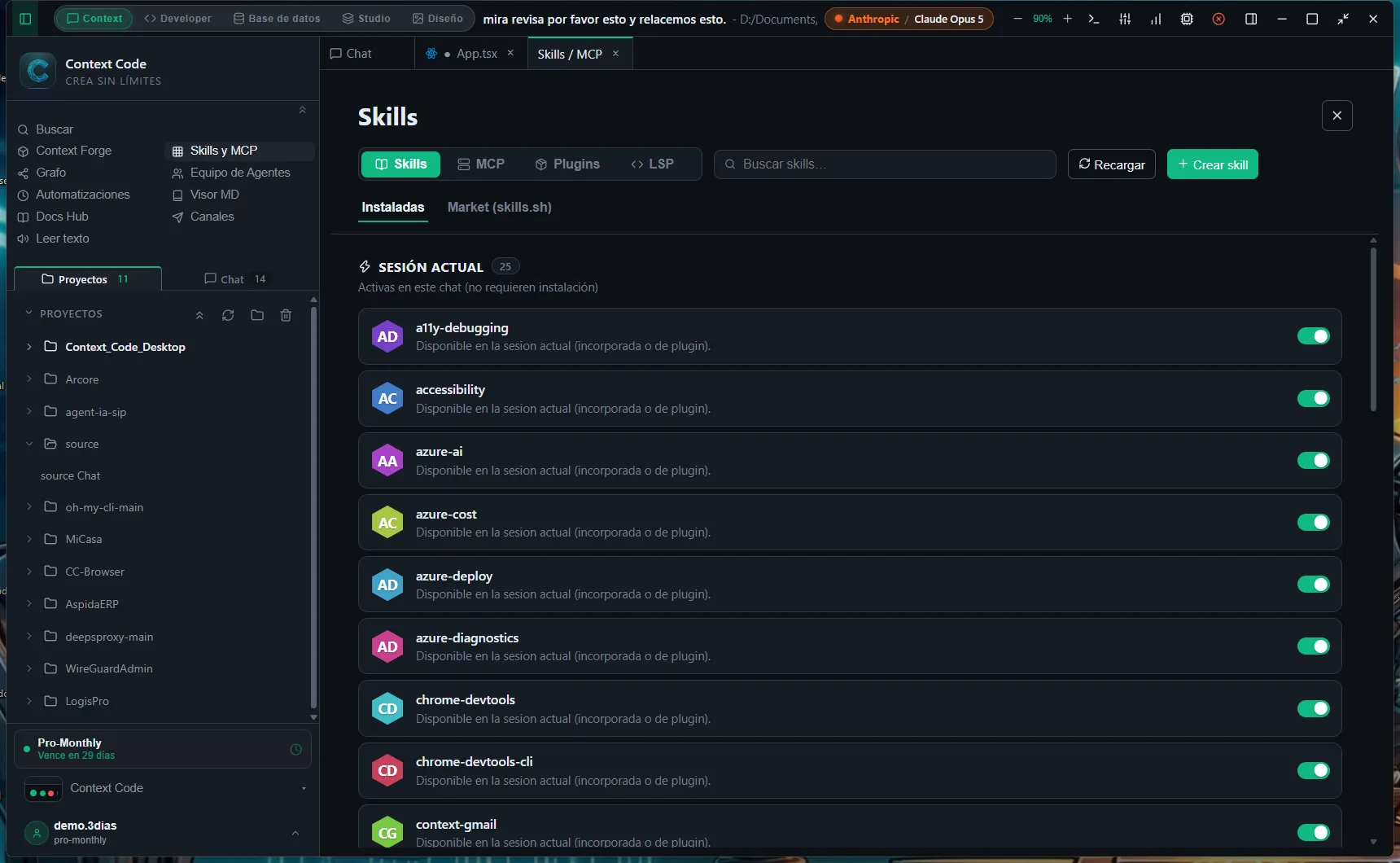Turn off the azure-cost skill toggle
Viewport: 1400px width, 863px height.
point(1313,523)
